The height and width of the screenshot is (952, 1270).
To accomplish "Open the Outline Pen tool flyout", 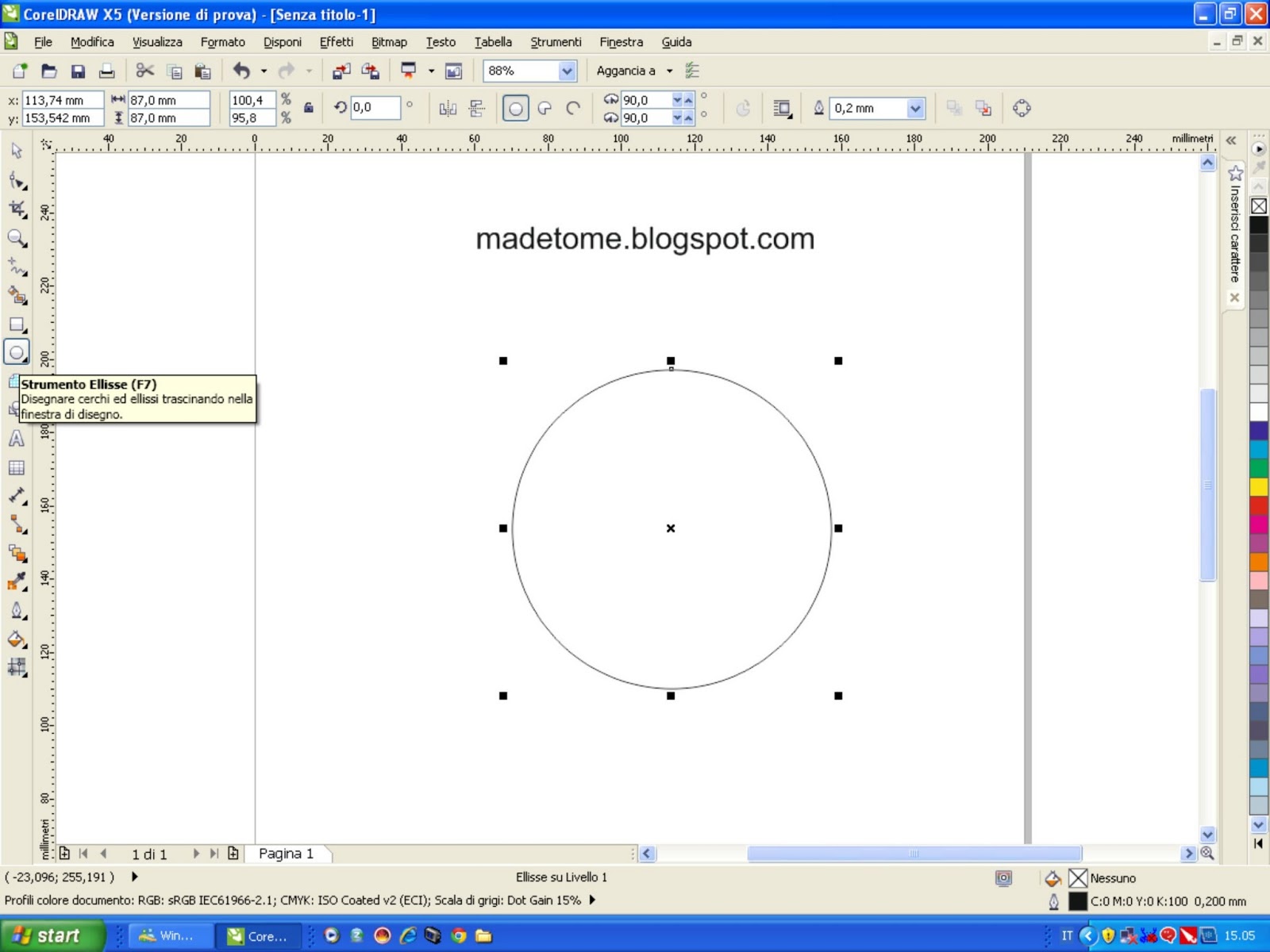I will coord(17,610).
